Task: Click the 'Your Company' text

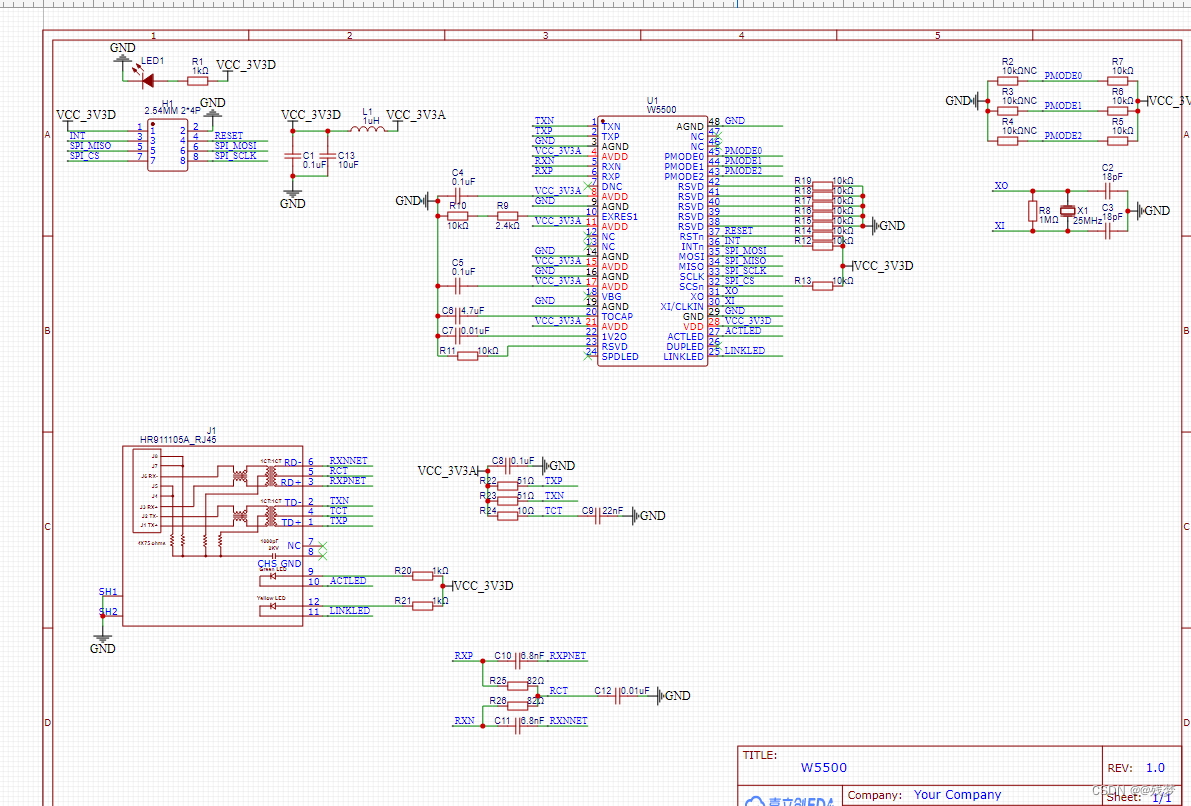Action: 957,795
